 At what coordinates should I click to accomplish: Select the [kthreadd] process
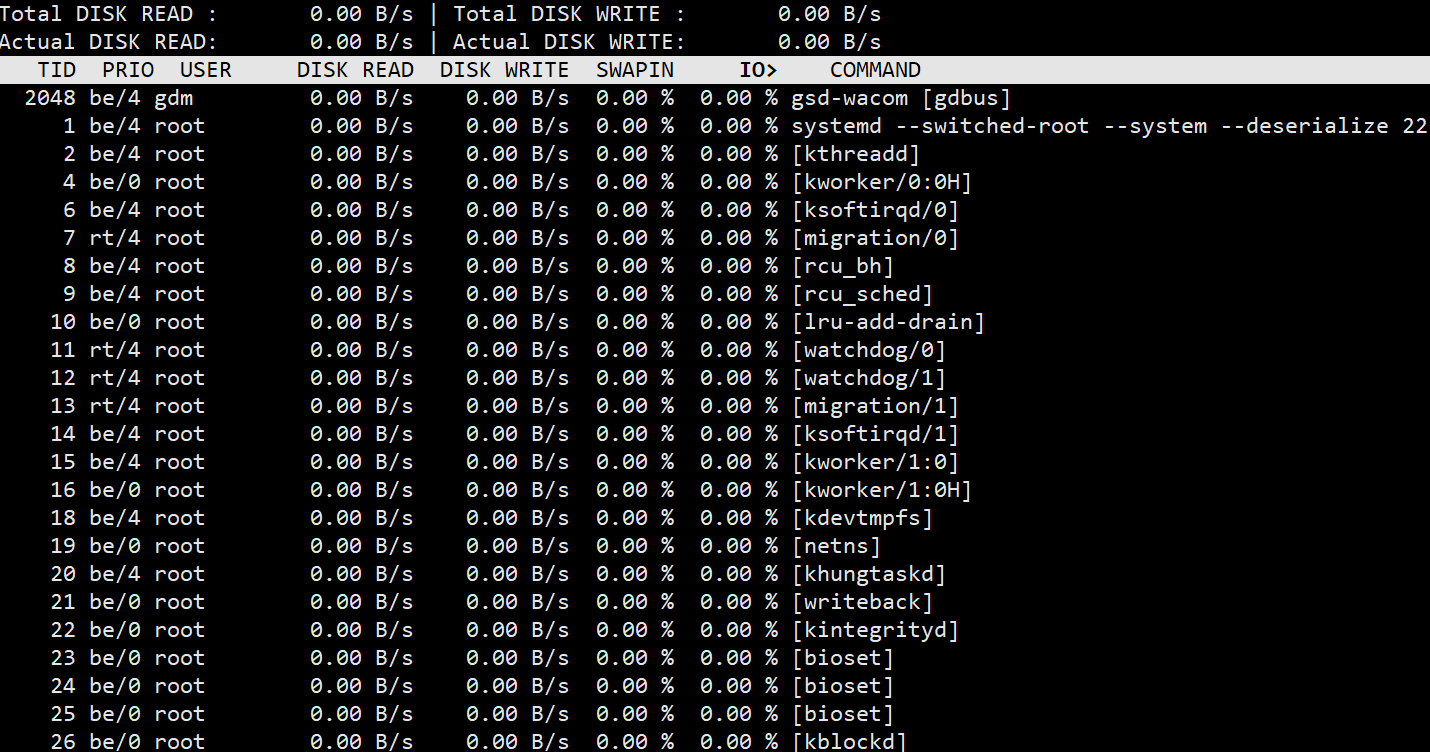(x=855, y=154)
